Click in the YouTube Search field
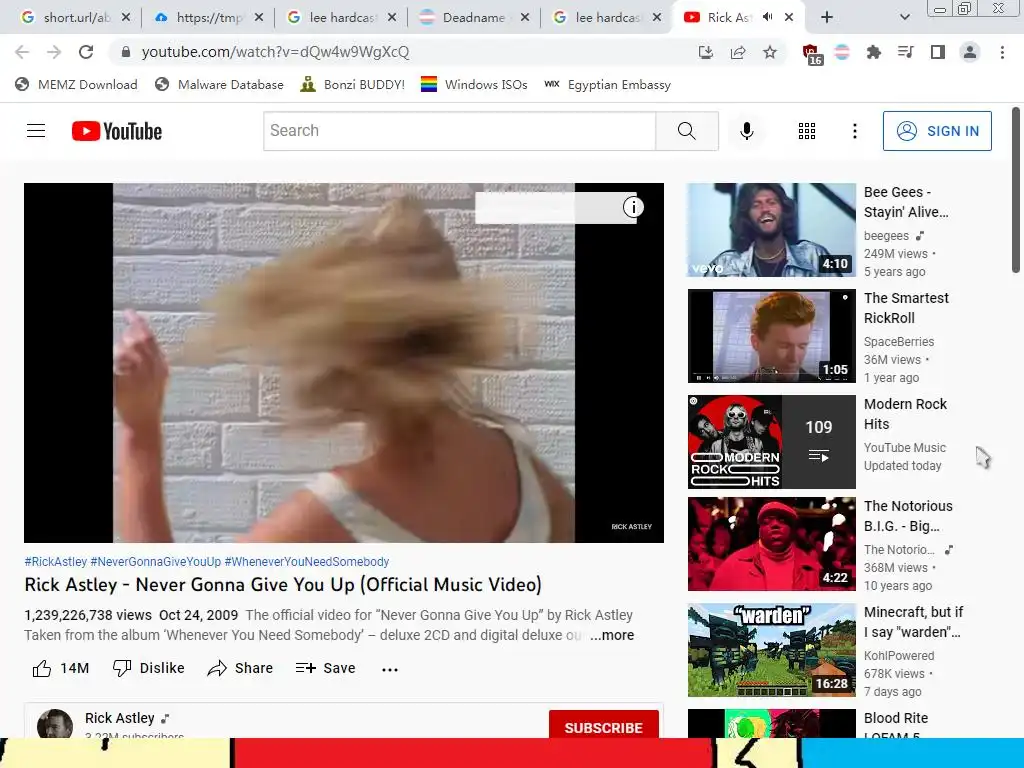The height and width of the screenshot is (768, 1024). click(459, 131)
